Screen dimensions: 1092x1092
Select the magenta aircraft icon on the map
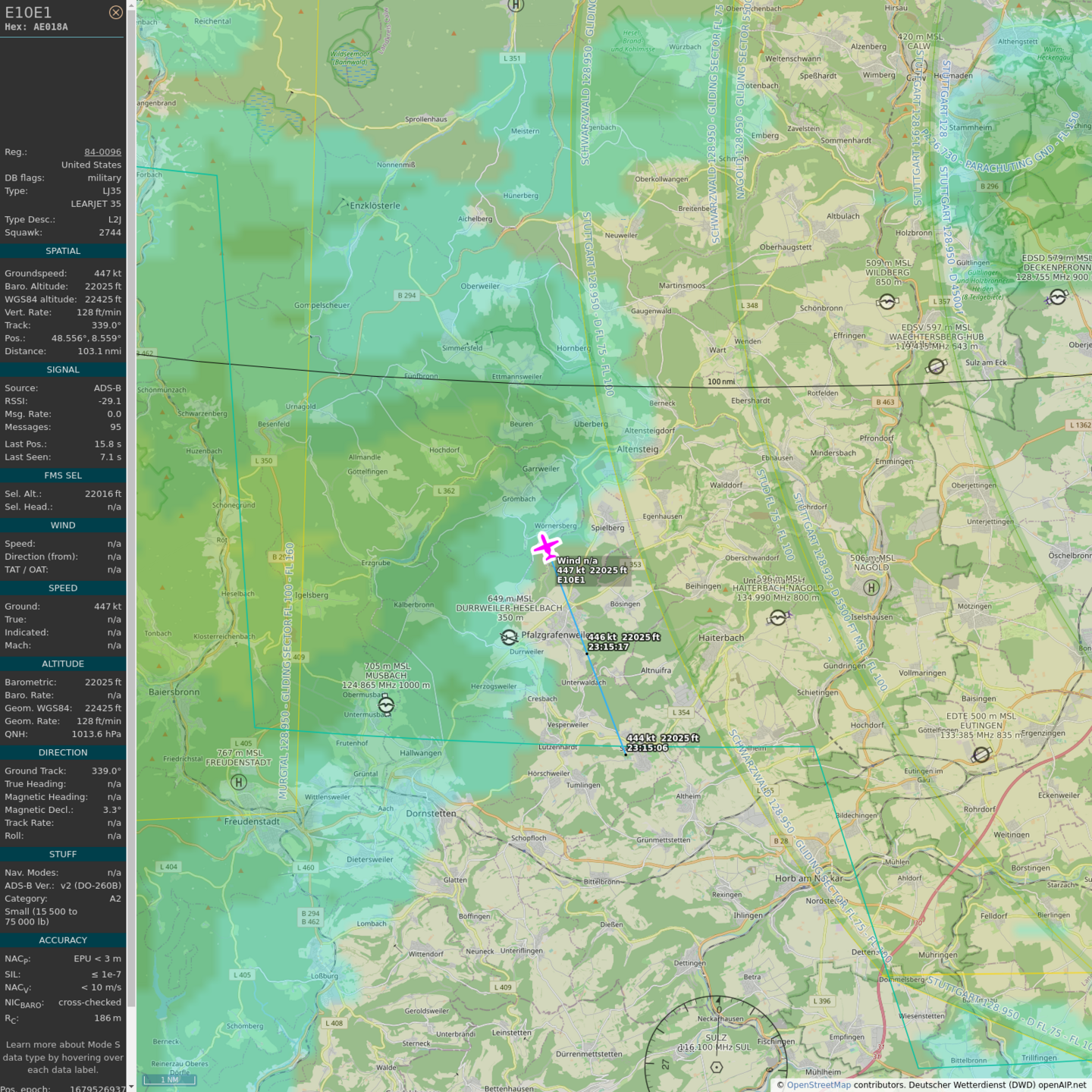pyautogui.click(x=546, y=547)
